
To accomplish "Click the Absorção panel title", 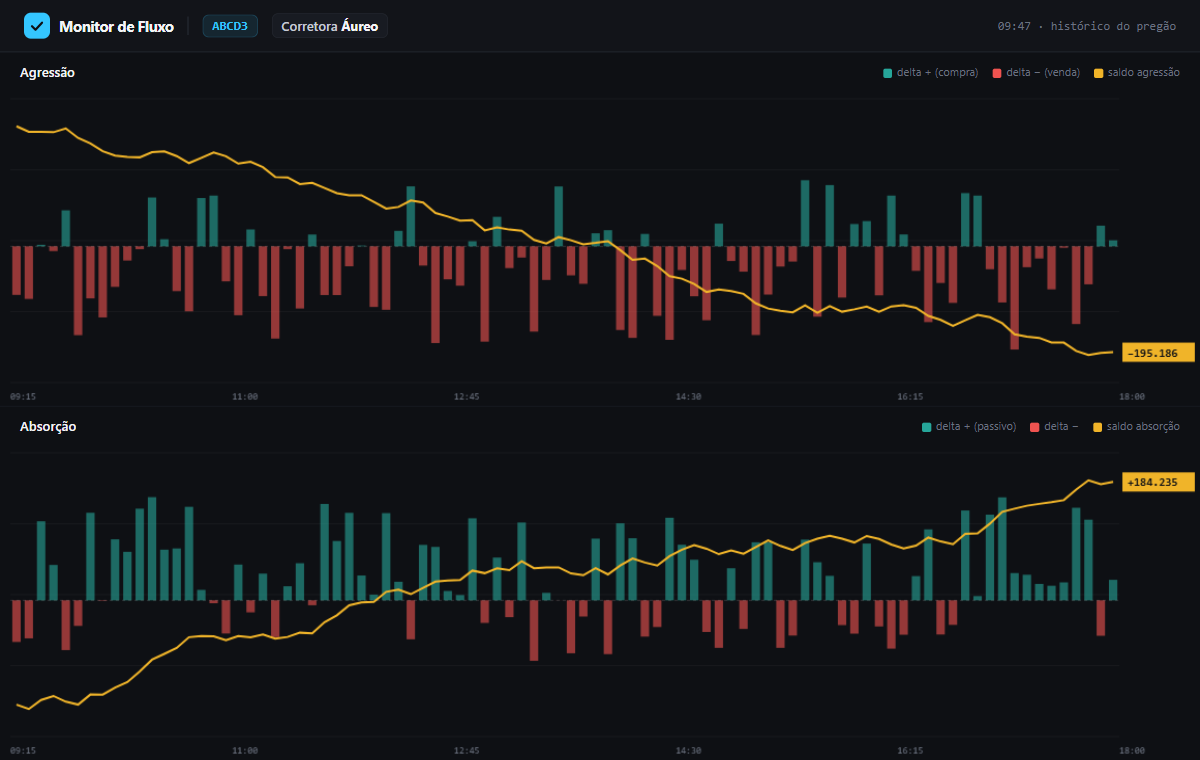I will point(48,426).
